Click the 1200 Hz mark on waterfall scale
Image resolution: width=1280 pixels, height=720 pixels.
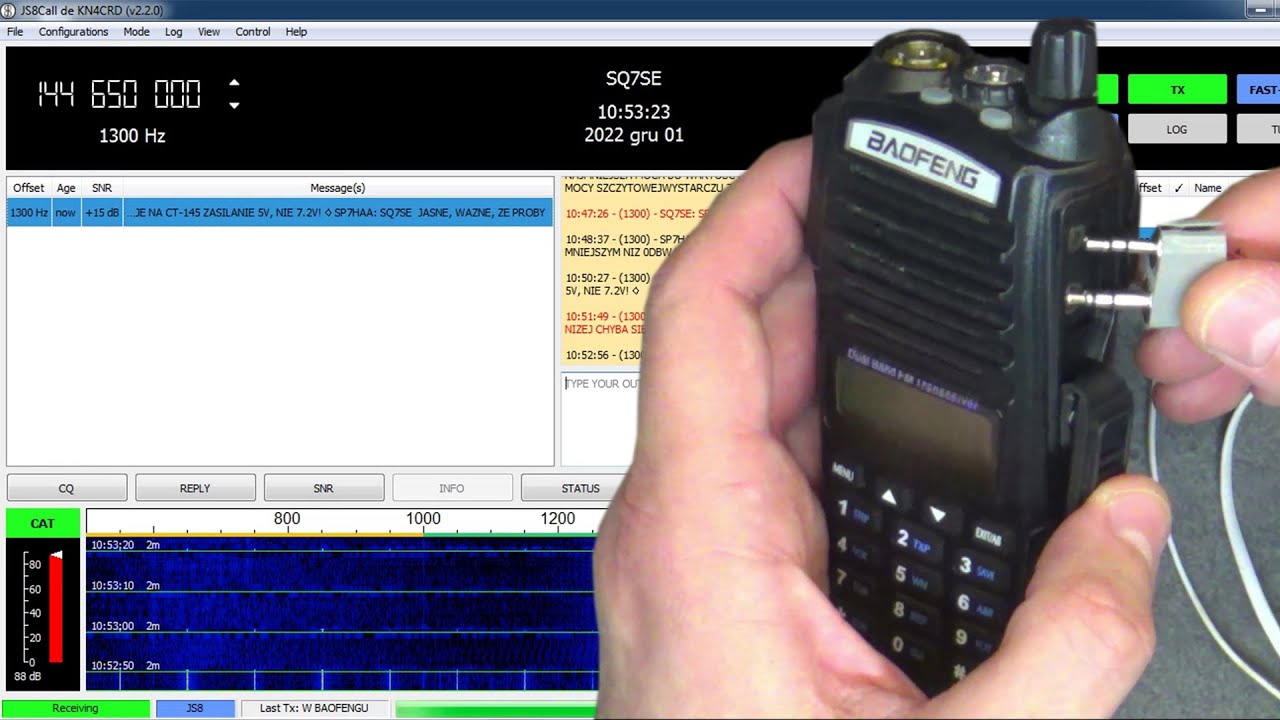557,518
